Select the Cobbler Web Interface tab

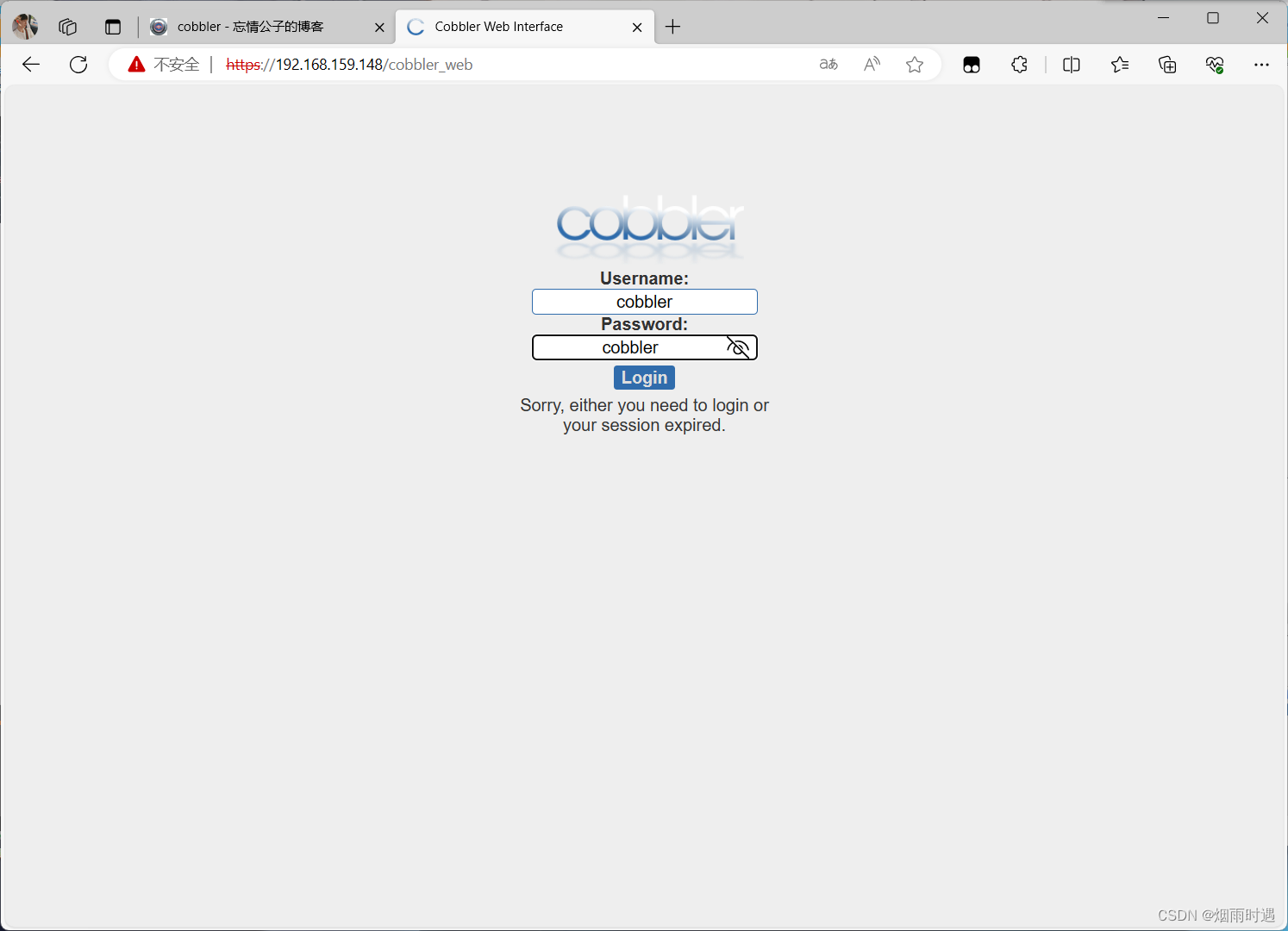pos(524,27)
